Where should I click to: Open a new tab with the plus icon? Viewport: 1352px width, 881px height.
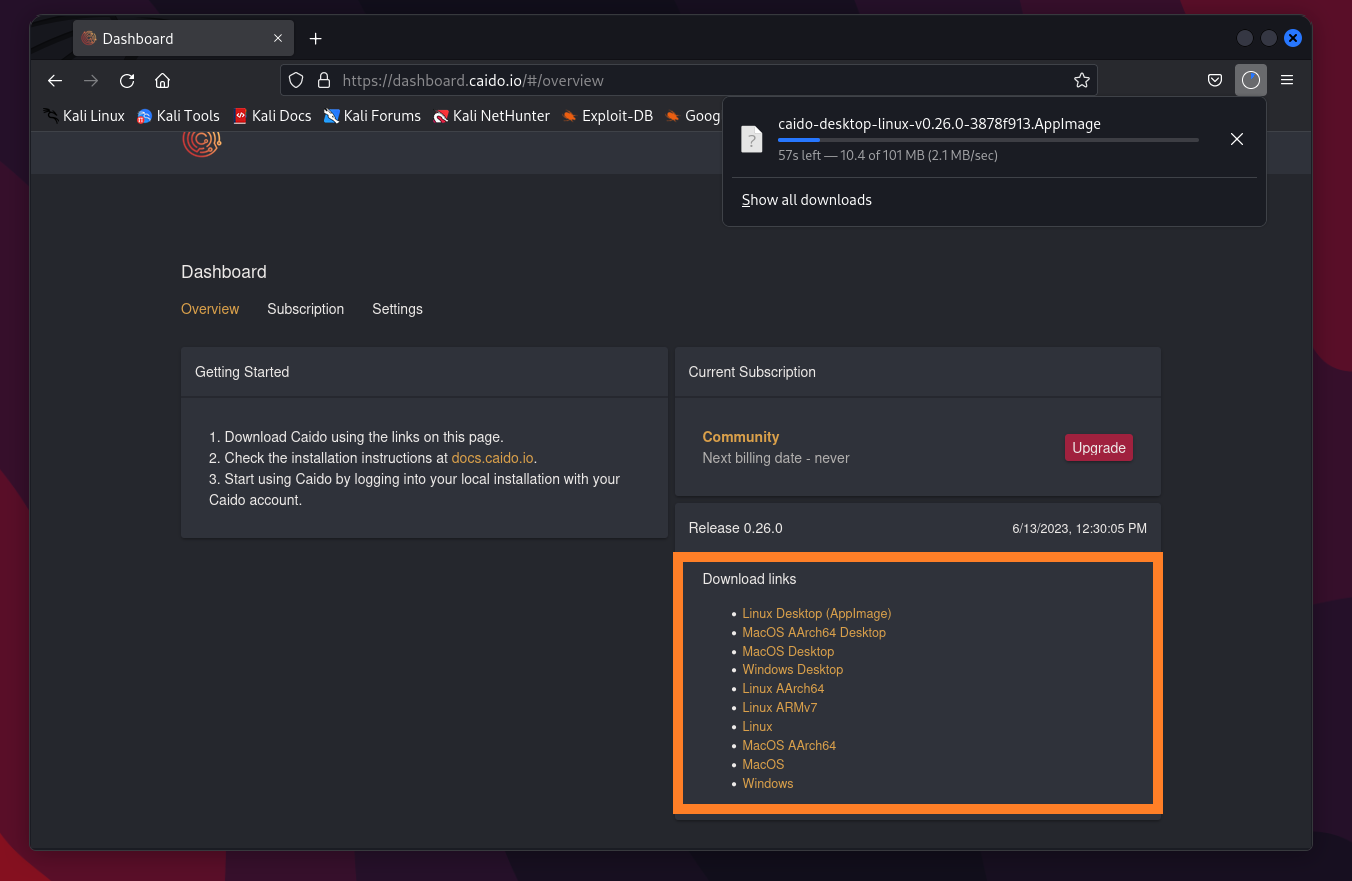316,38
